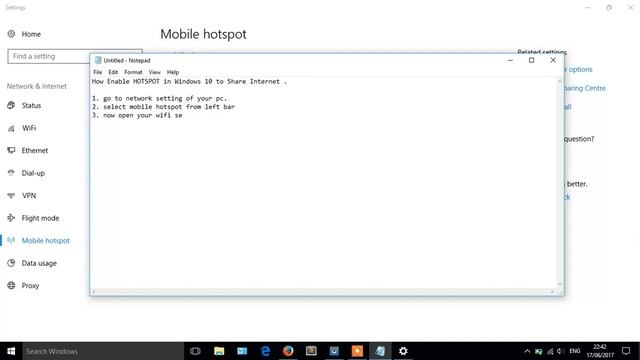Screen dimensions: 640x360
Task: Switch to Settings gear in taskbar
Action: tap(403, 351)
